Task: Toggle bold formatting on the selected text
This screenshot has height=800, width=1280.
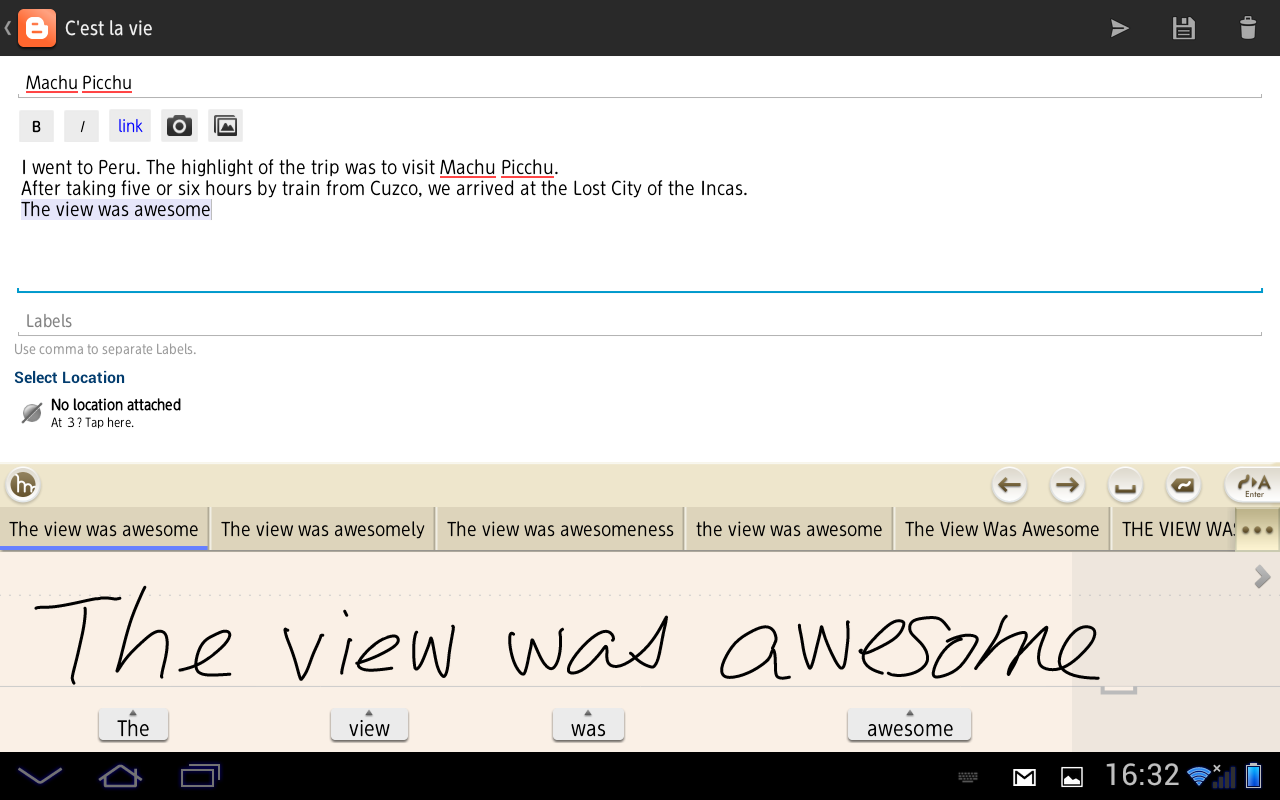Action: point(36,125)
